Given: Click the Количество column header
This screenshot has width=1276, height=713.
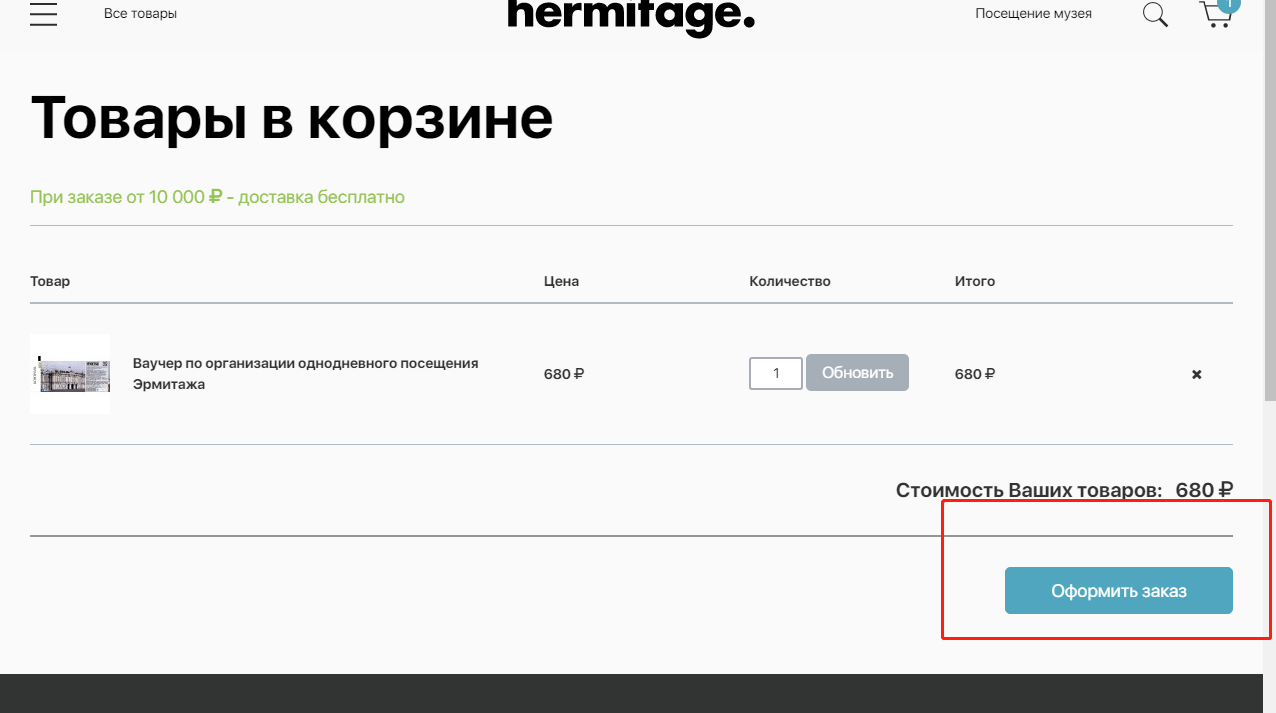Looking at the screenshot, I should pyautogui.click(x=790, y=281).
